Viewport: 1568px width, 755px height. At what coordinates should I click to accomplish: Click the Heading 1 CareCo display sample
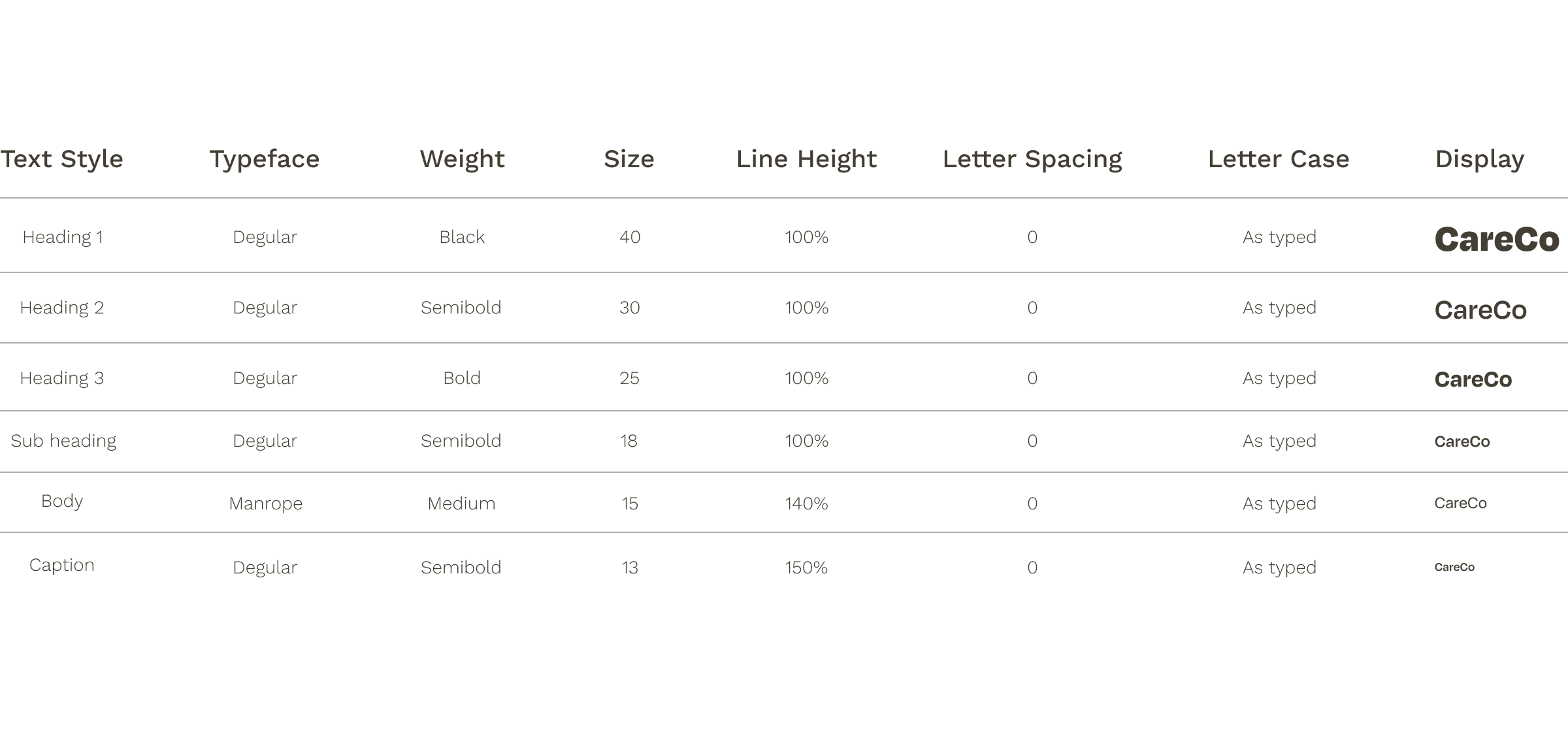click(x=1497, y=240)
